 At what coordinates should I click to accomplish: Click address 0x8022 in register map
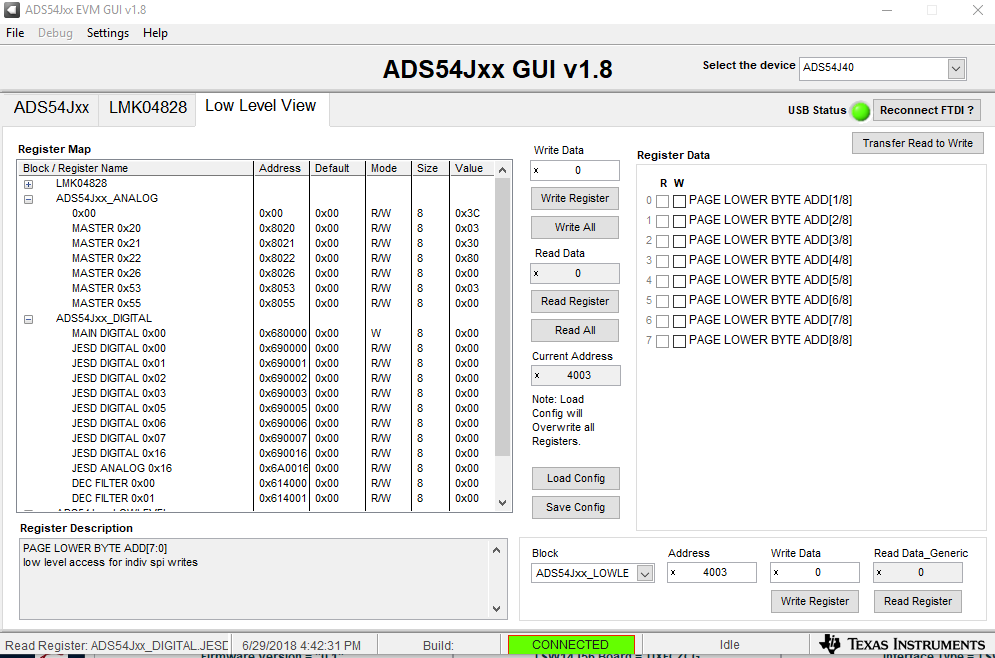pos(277,259)
